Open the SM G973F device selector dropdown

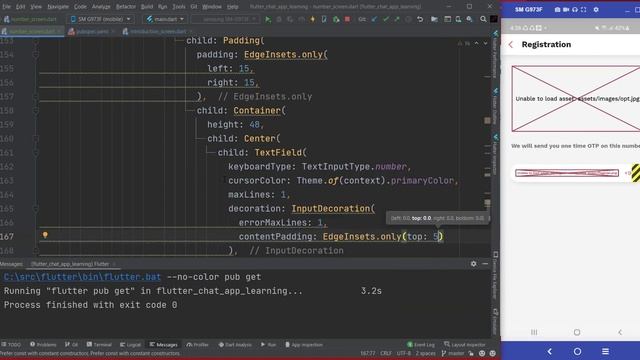(x=100, y=19)
